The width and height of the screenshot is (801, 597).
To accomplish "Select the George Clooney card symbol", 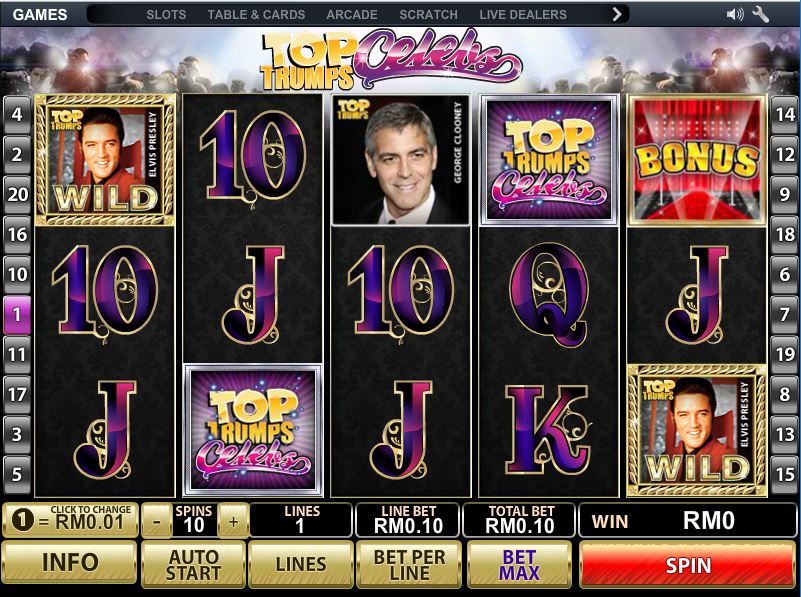I will pos(400,160).
